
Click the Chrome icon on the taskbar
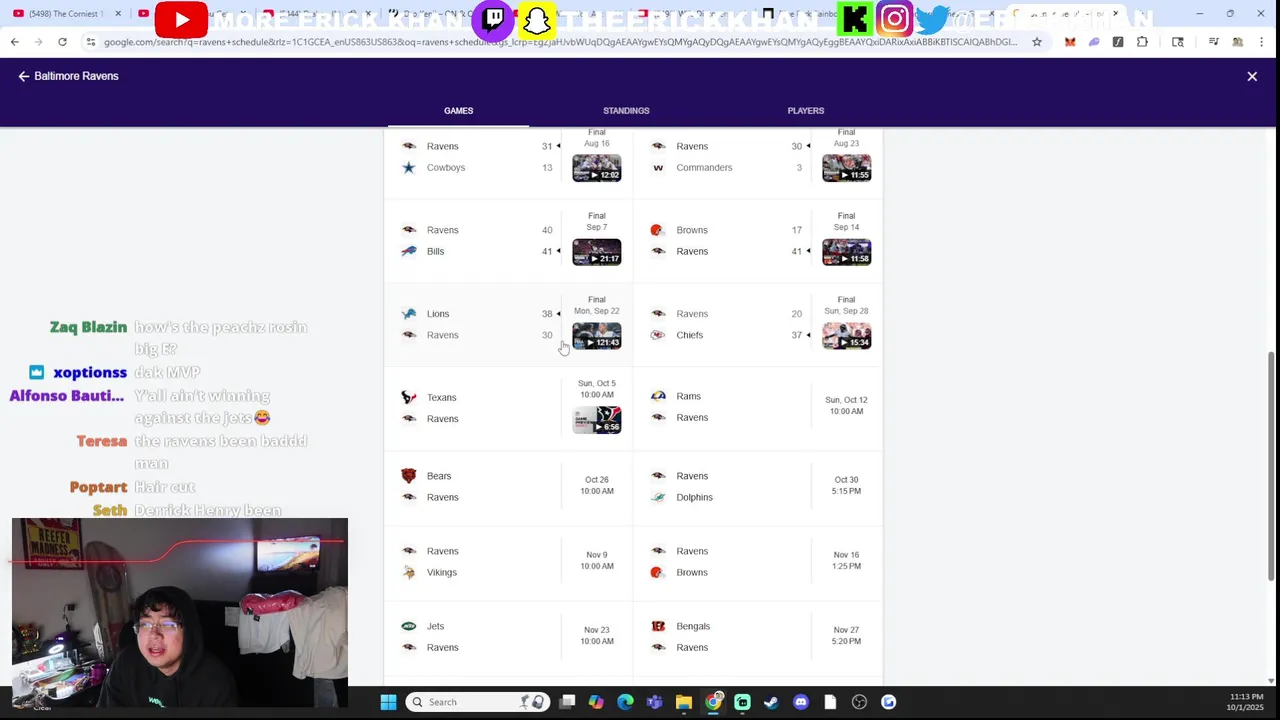713,702
